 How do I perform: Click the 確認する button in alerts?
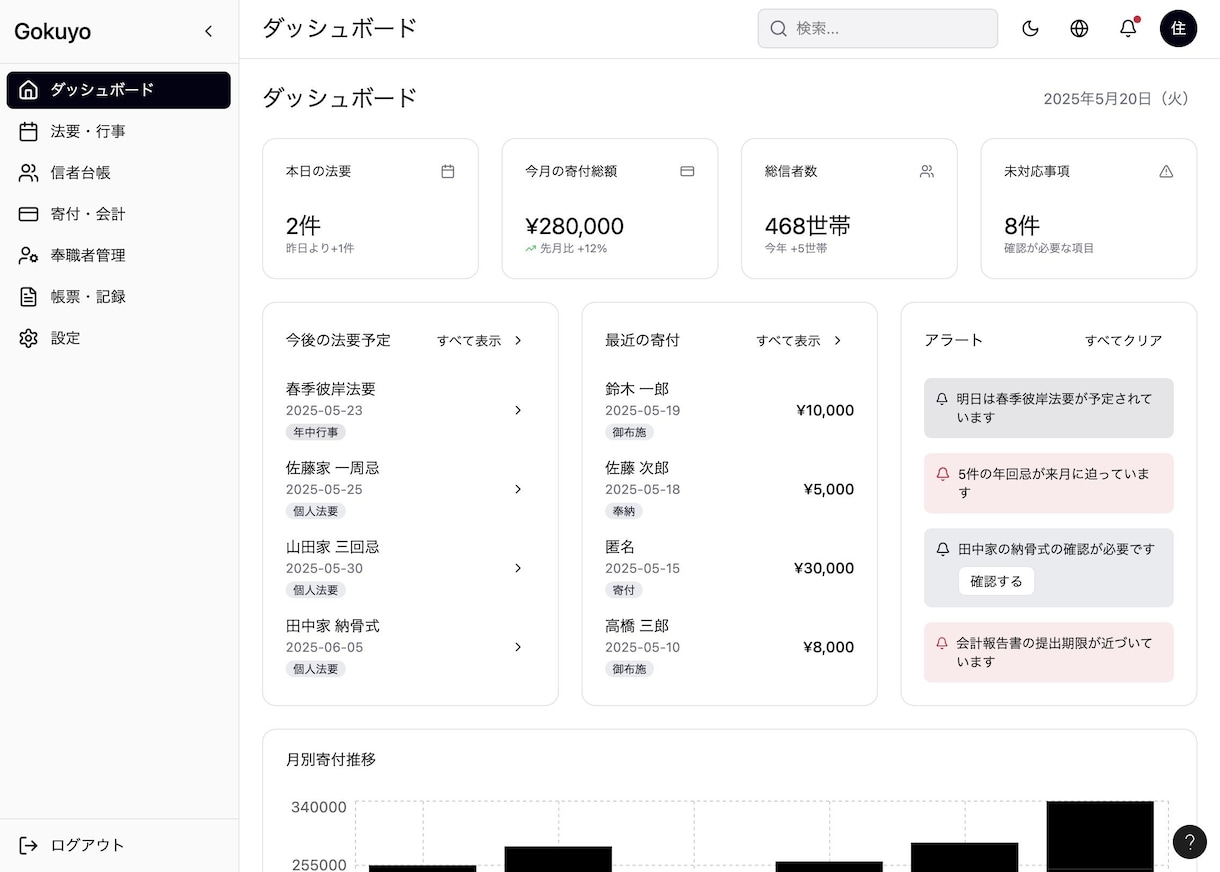996,581
